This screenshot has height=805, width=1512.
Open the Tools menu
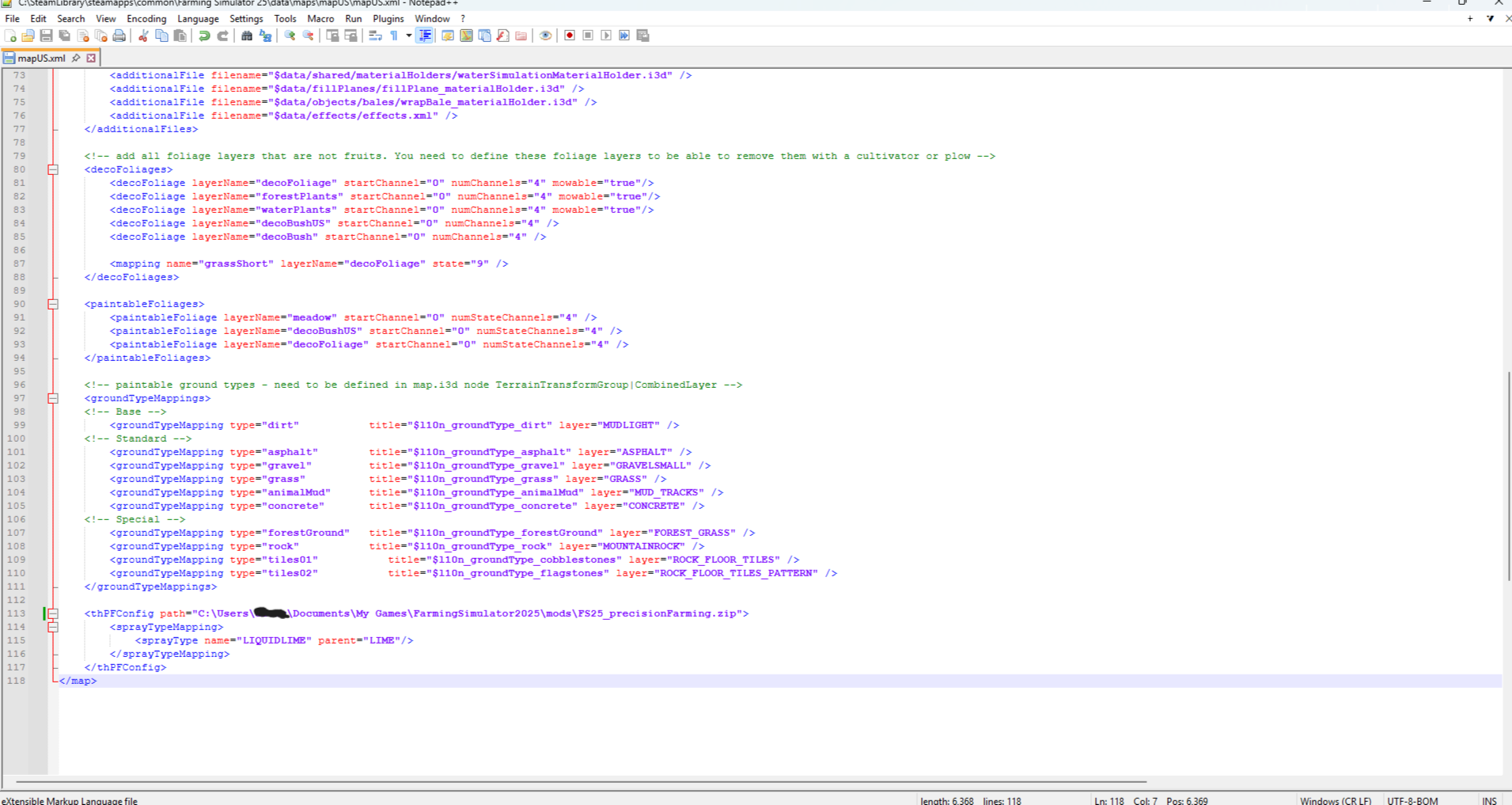285,18
